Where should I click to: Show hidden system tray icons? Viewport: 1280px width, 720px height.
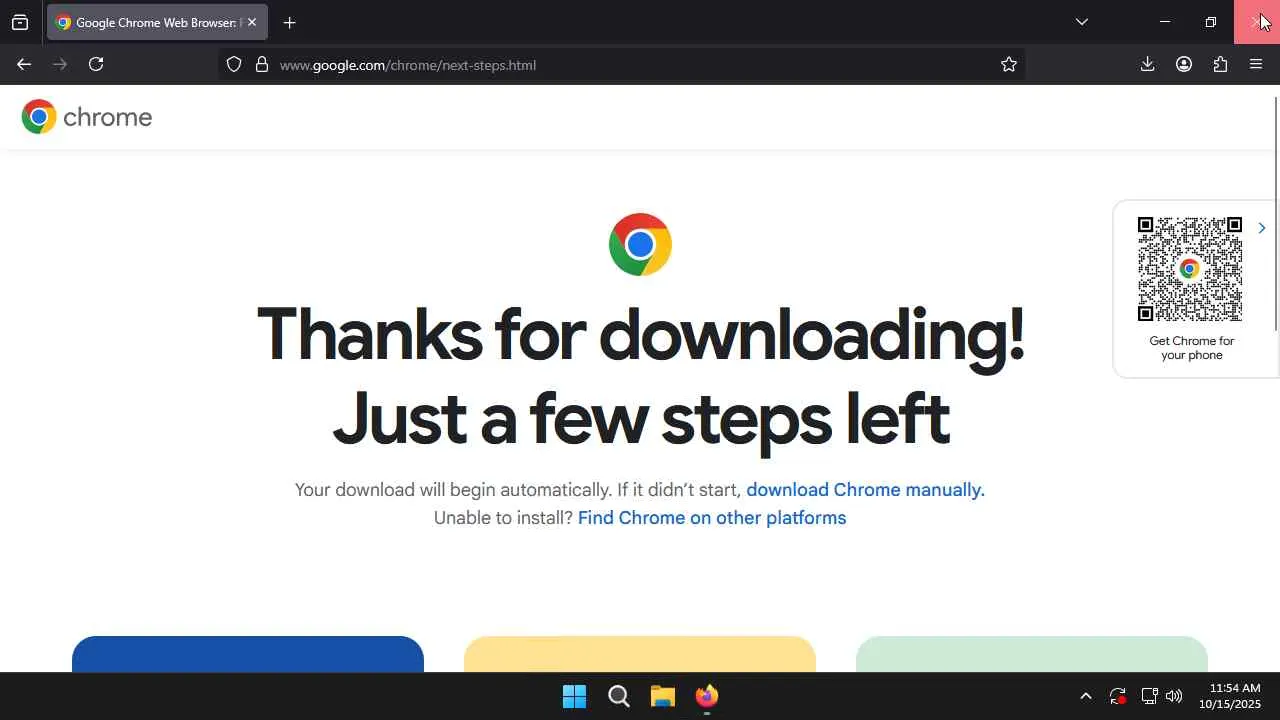pos(1086,696)
